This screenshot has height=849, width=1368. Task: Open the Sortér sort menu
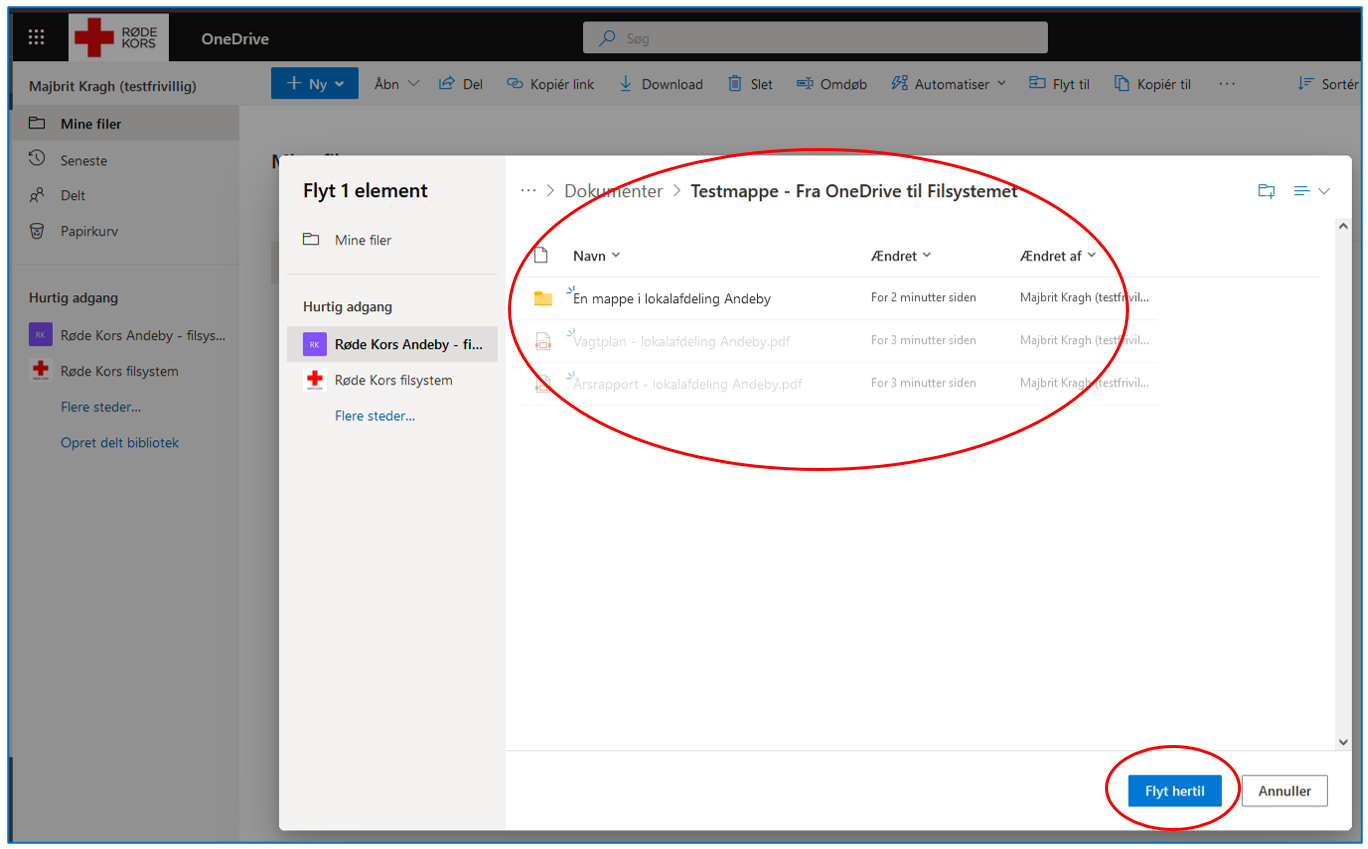click(x=1328, y=84)
